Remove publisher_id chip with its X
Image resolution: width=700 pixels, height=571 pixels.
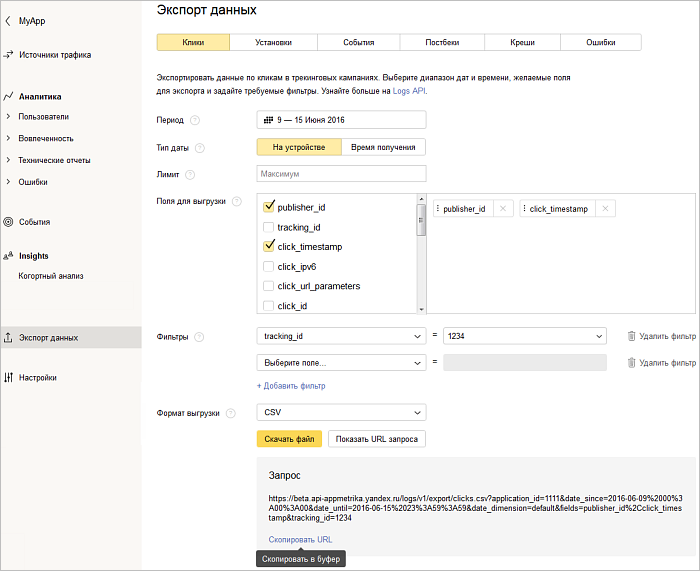pyautogui.click(x=503, y=208)
